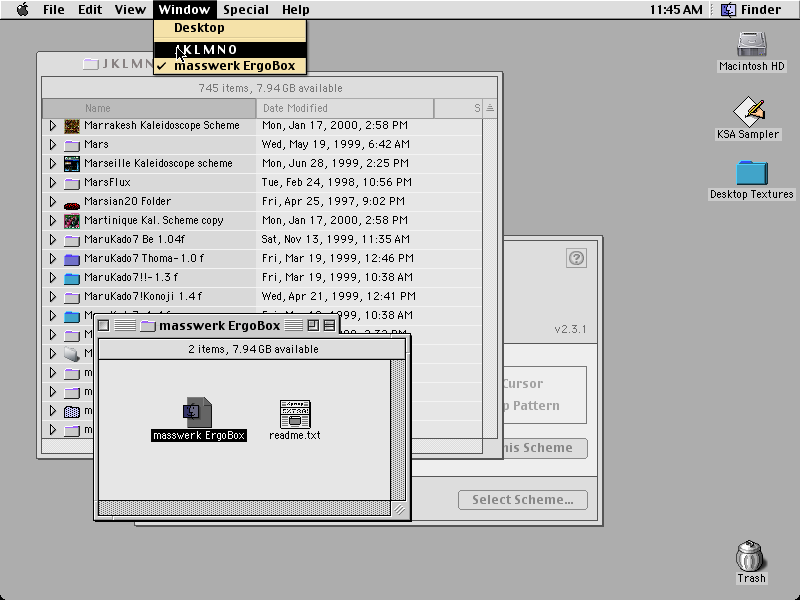Click the MarsFlux folder icon

click(72, 183)
